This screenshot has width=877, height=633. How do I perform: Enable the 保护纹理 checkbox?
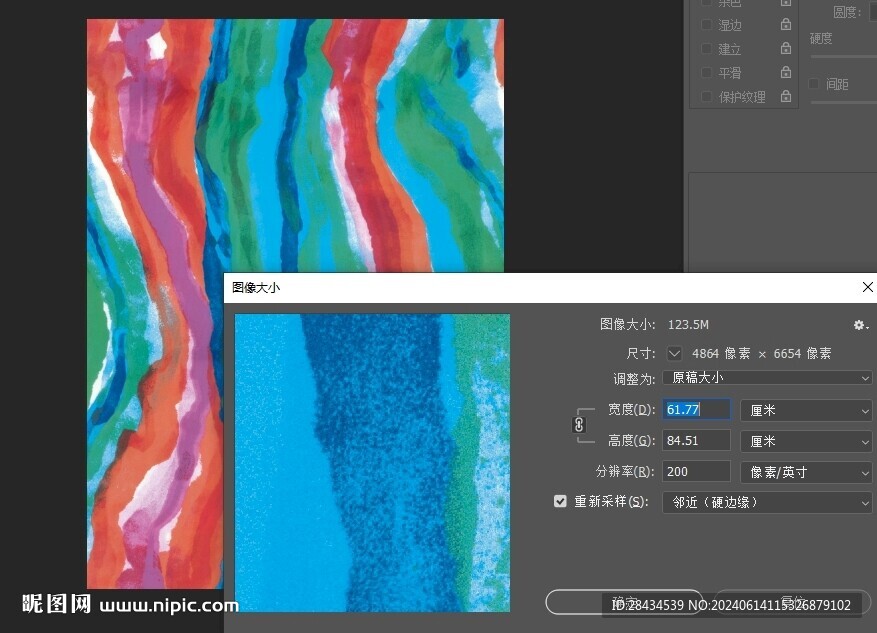(x=706, y=97)
